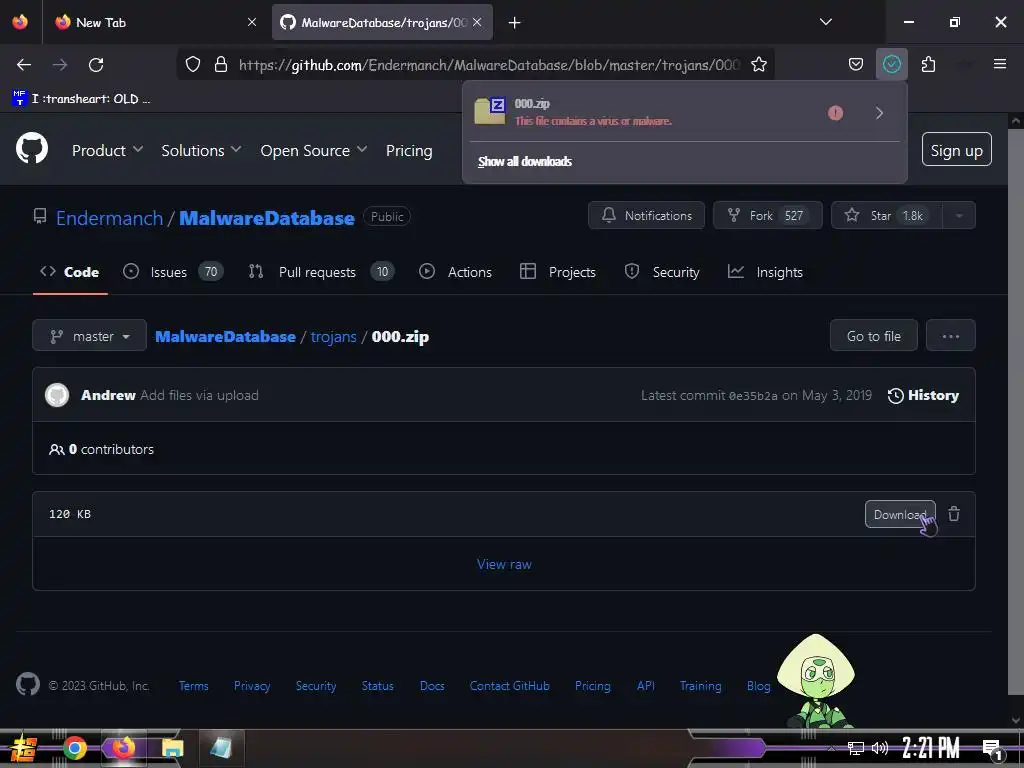The image size is (1024, 768).
Task: Bookmark this page with the star
Action: (759, 65)
